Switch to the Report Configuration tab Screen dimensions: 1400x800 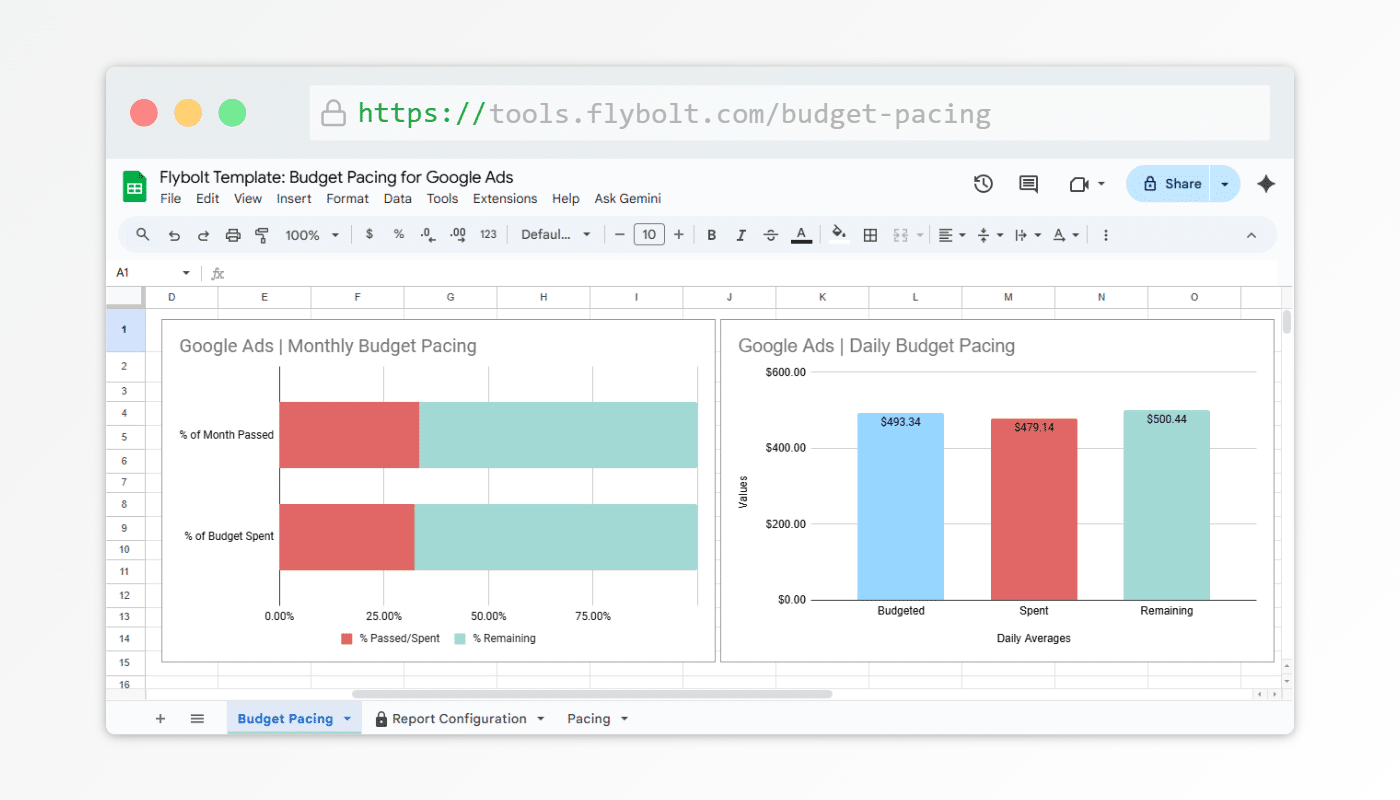(459, 718)
